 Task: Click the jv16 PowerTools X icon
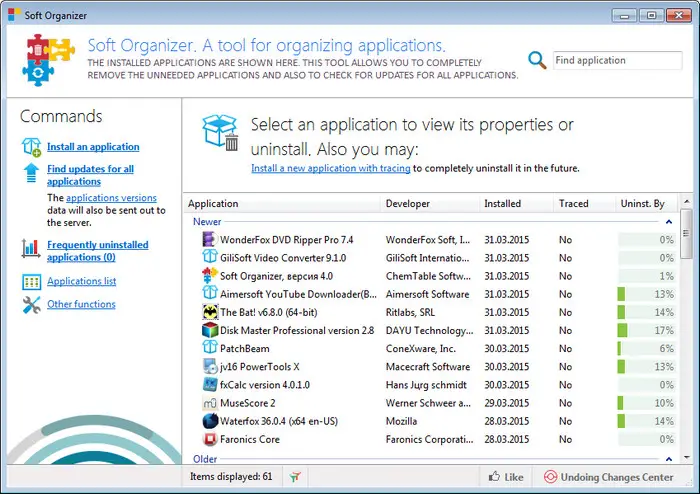pyautogui.click(x=210, y=366)
